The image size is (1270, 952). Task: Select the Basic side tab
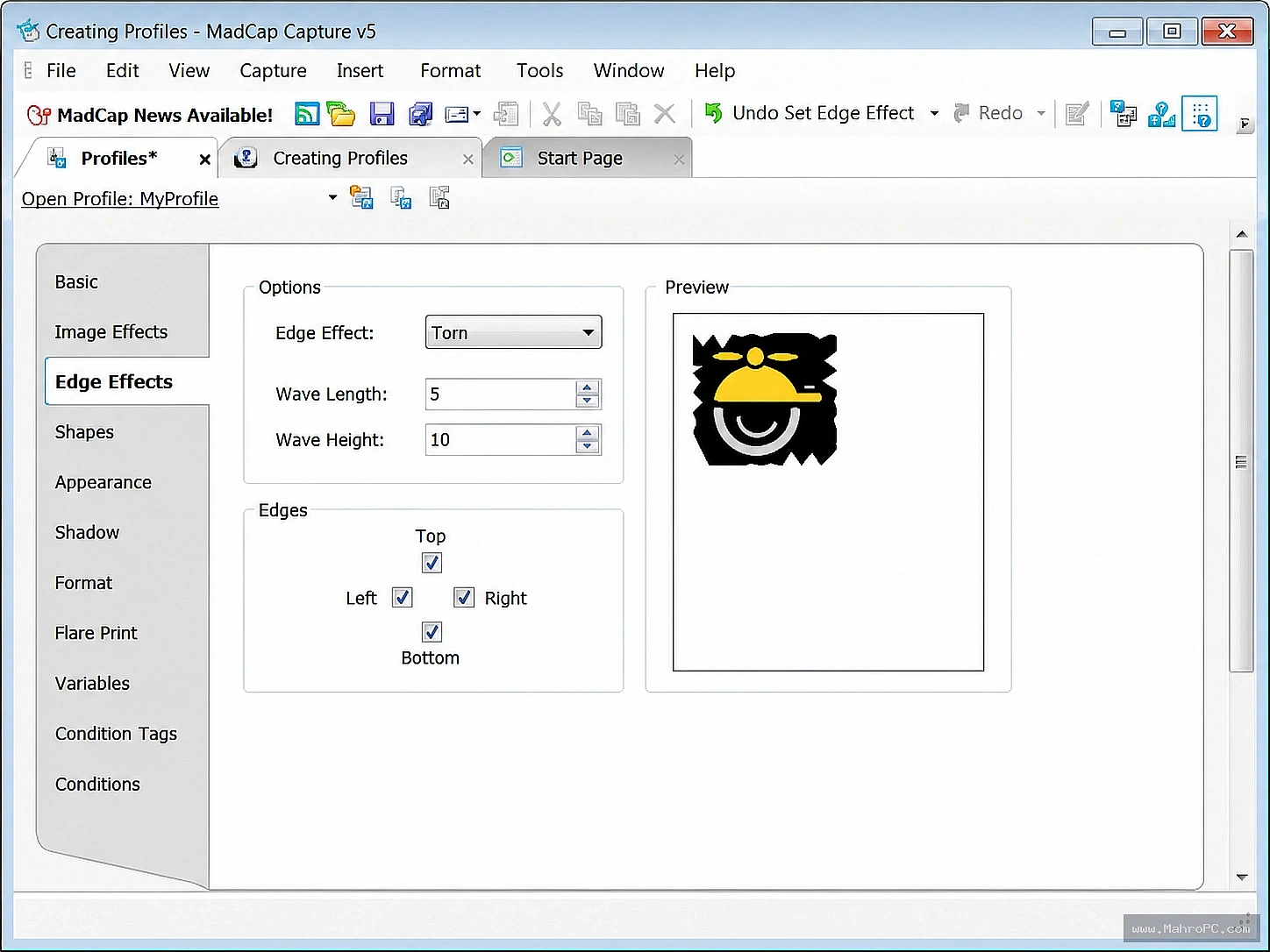76,282
